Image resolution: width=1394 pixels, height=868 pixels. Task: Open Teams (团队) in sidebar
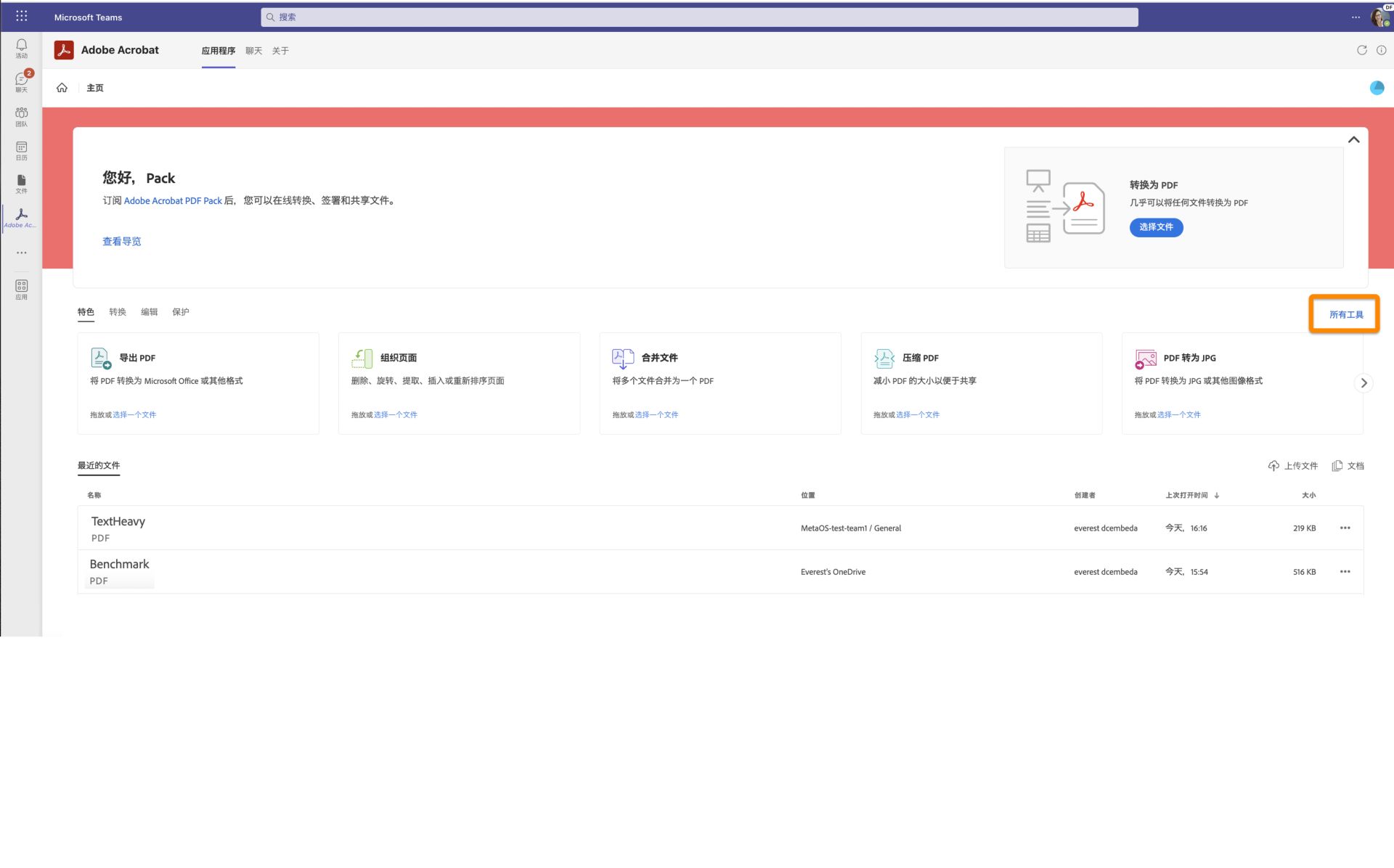(22, 117)
